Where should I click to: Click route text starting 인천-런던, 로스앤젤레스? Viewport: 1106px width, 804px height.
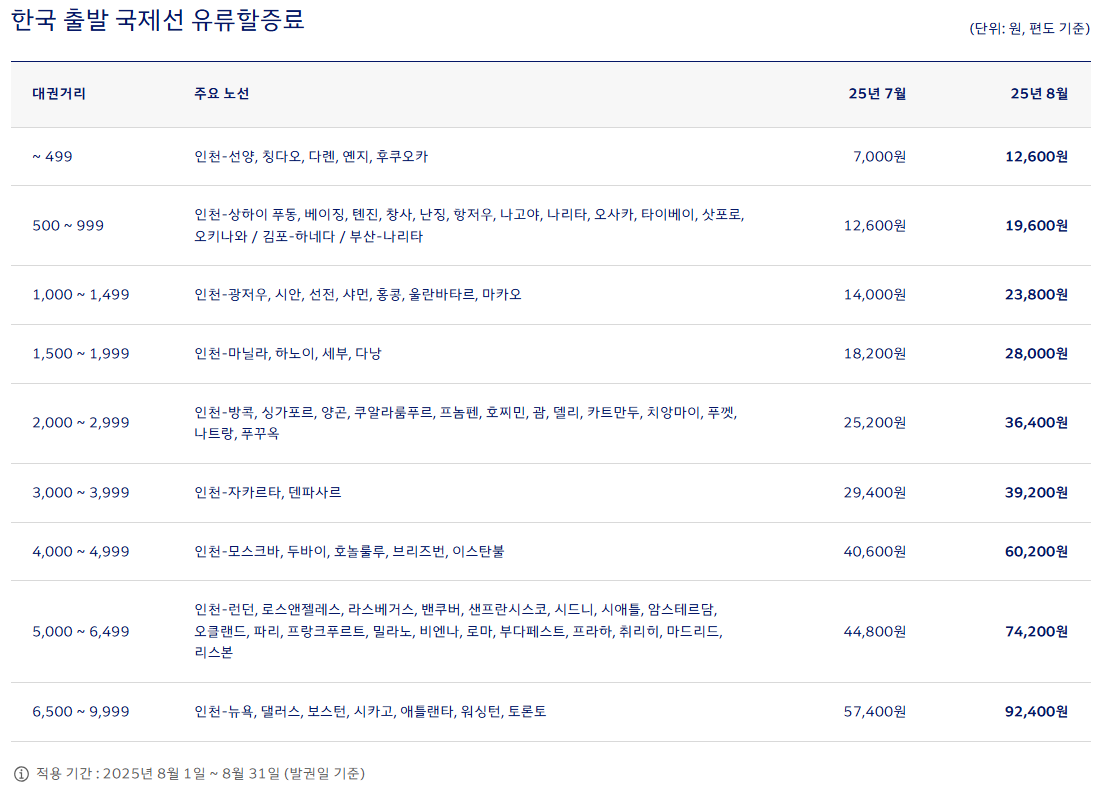(x=458, y=631)
